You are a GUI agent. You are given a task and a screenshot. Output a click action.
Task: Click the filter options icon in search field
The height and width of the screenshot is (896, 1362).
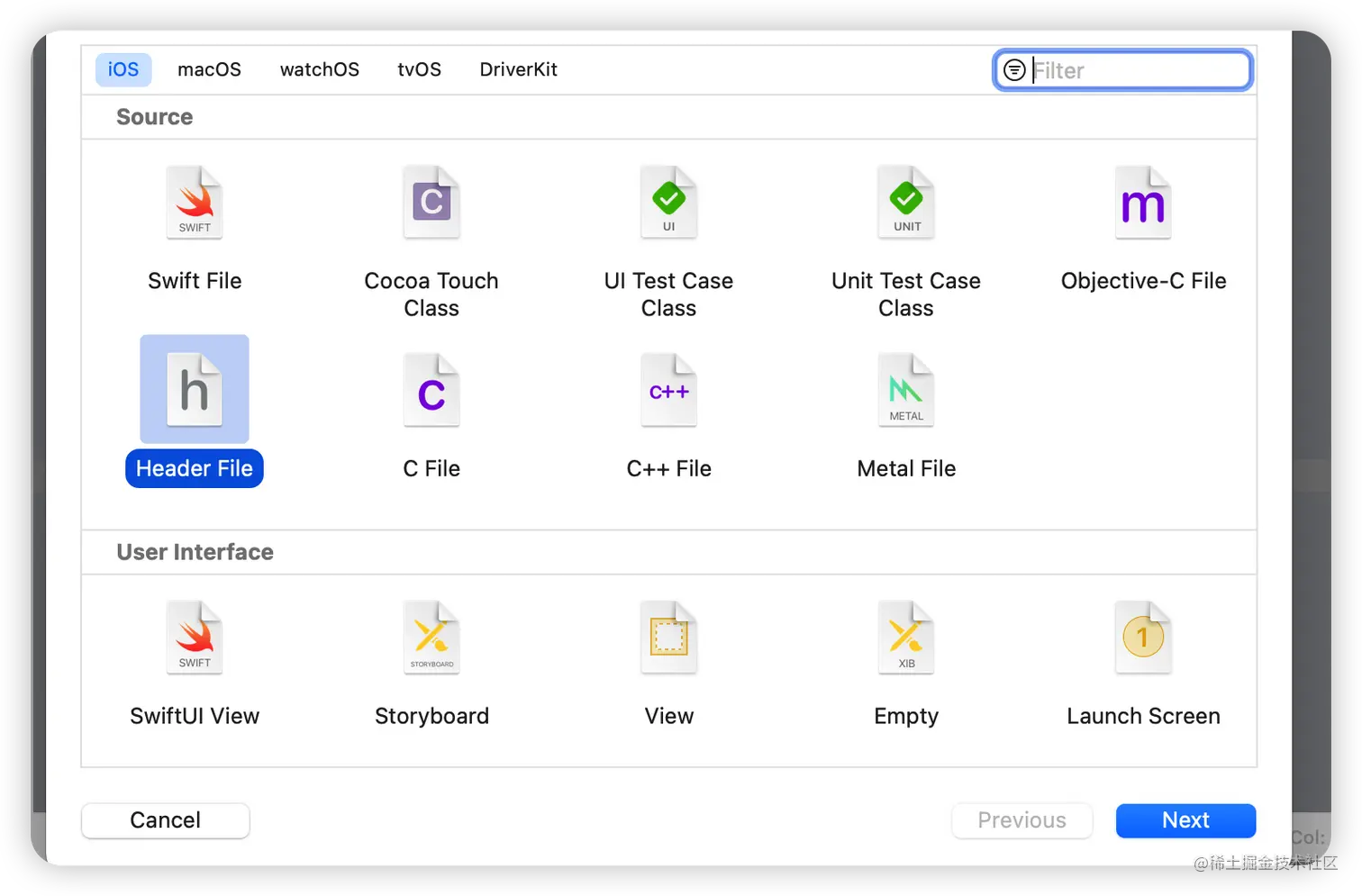[1014, 70]
